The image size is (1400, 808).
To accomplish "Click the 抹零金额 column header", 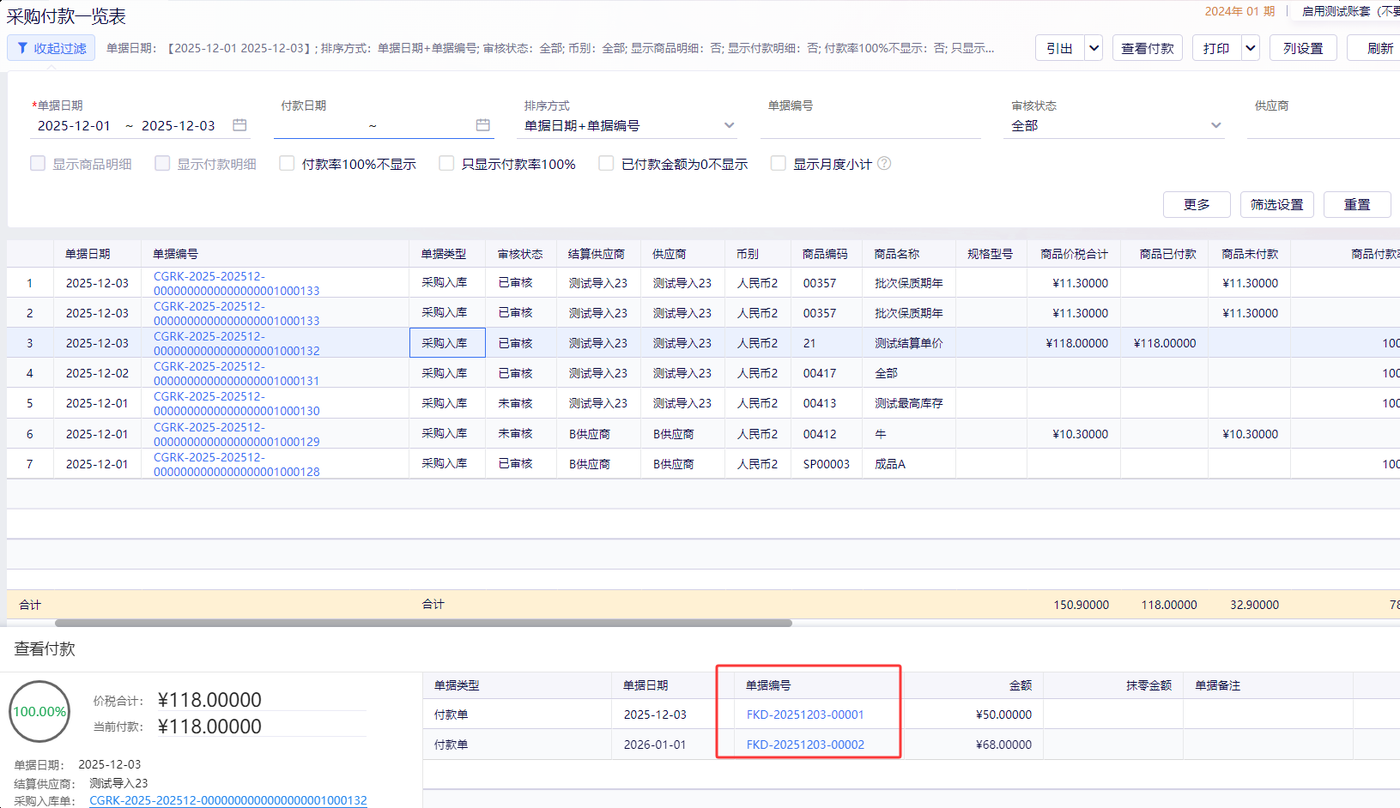I will (x=1113, y=686).
